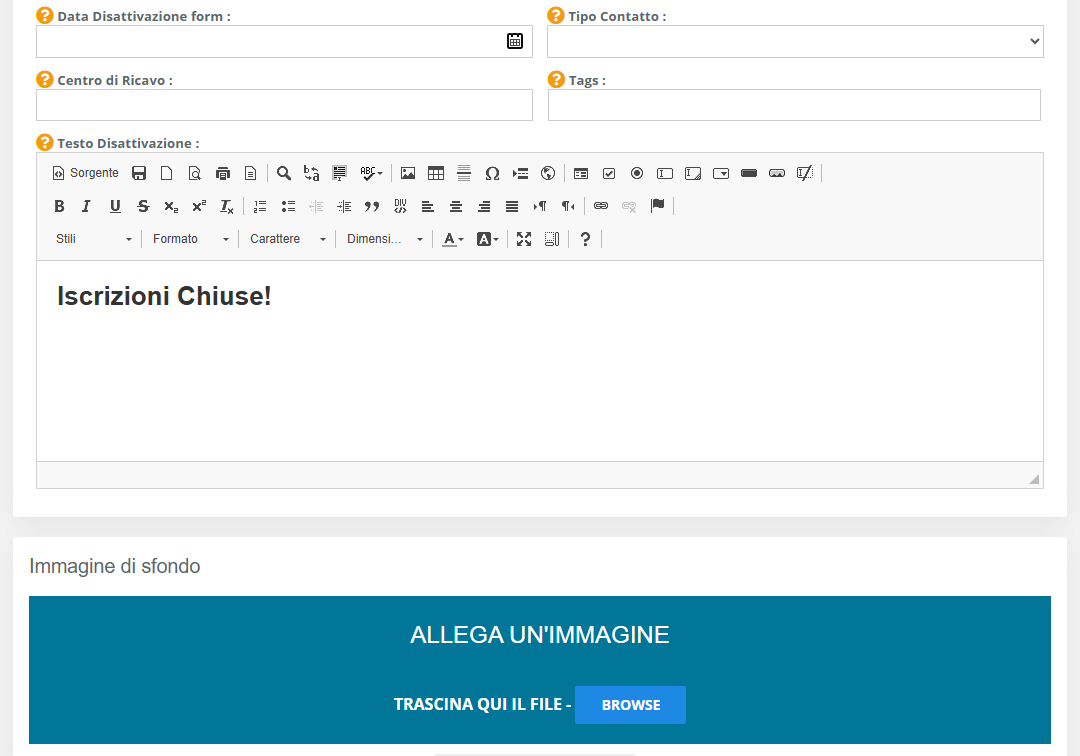Insert an anchor using the flag icon
The height and width of the screenshot is (756, 1080).
point(656,205)
